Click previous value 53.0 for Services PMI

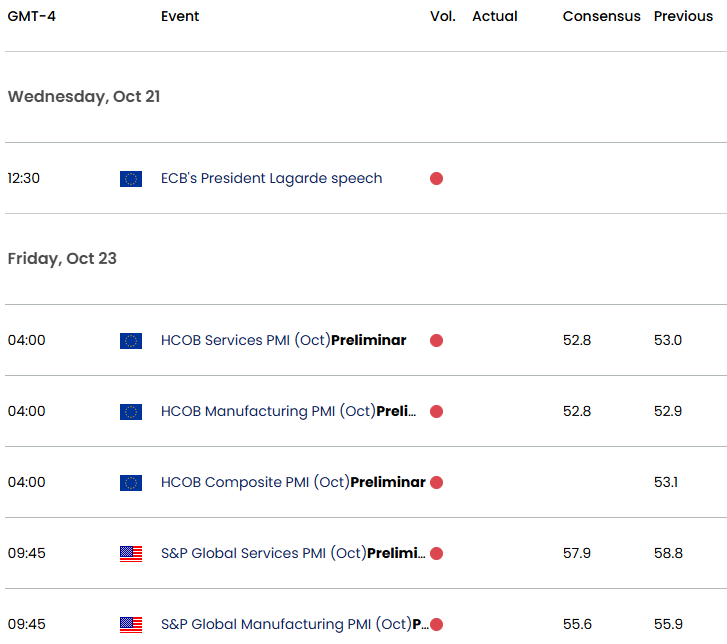[668, 340]
